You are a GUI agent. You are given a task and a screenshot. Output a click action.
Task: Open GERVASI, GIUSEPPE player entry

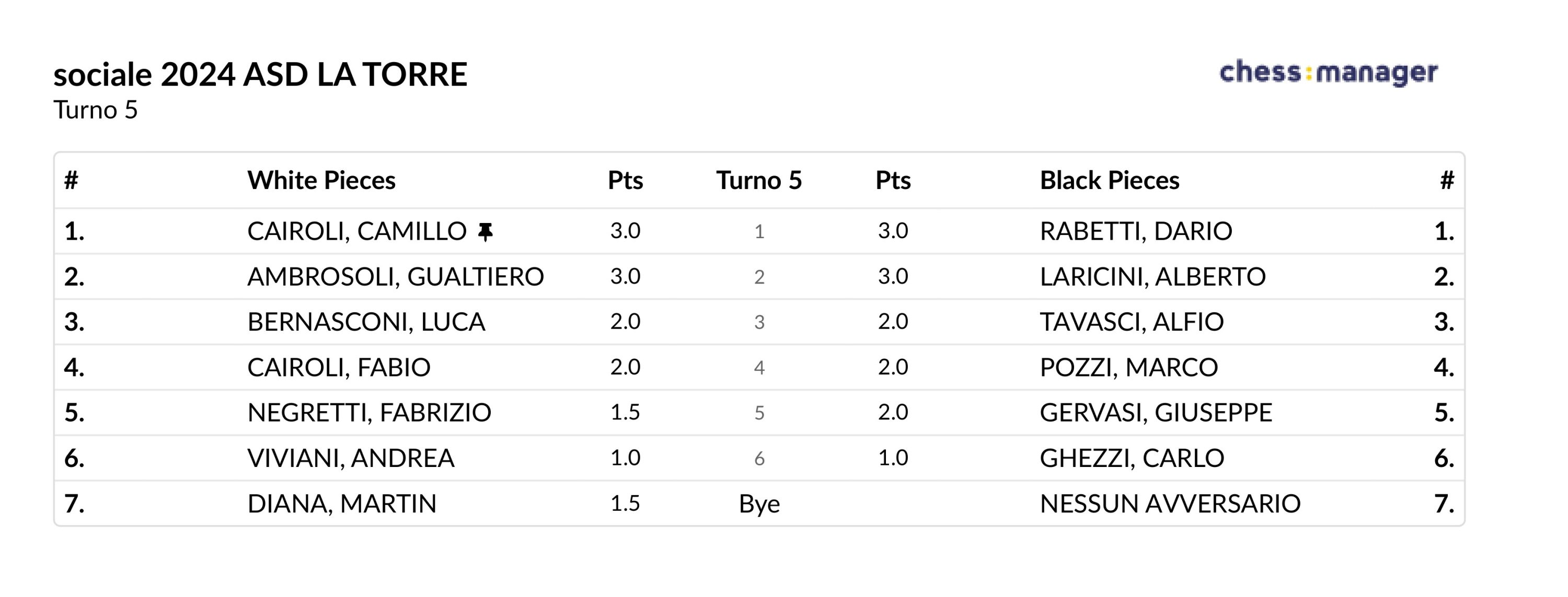[1155, 413]
